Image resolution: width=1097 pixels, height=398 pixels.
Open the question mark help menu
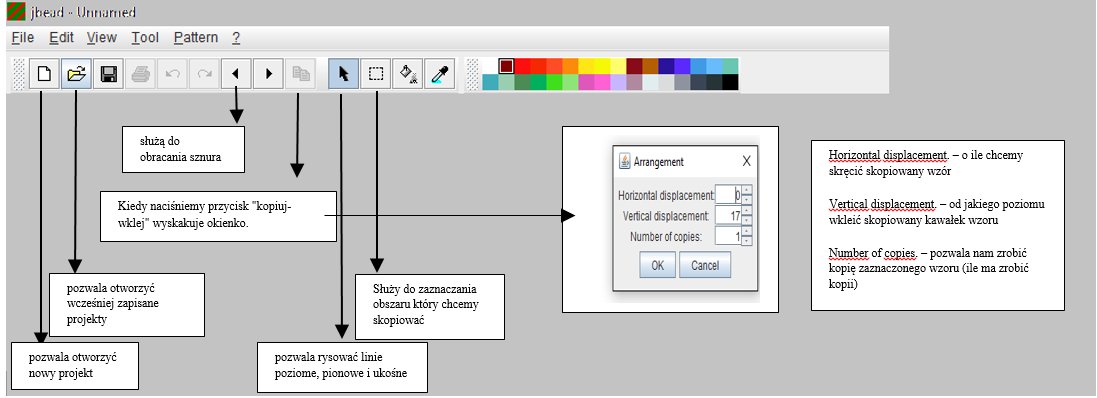point(236,38)
